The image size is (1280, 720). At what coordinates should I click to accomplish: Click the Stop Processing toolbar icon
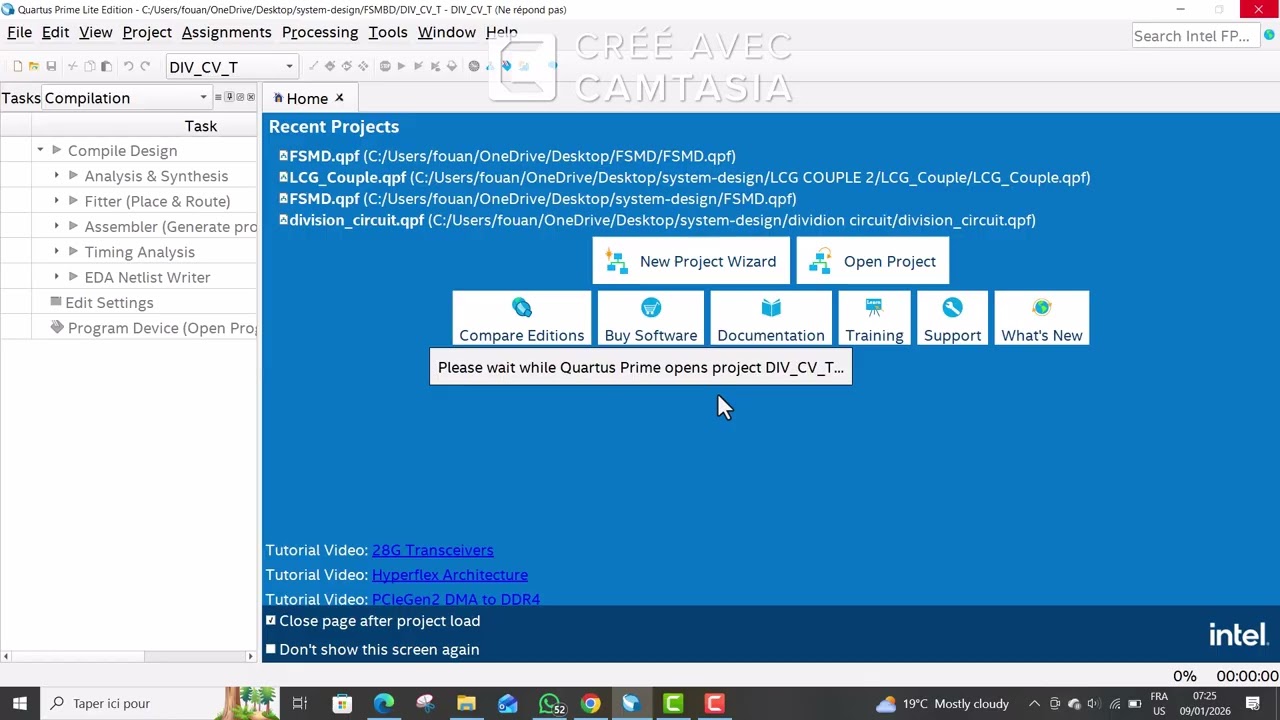[385, 66]
